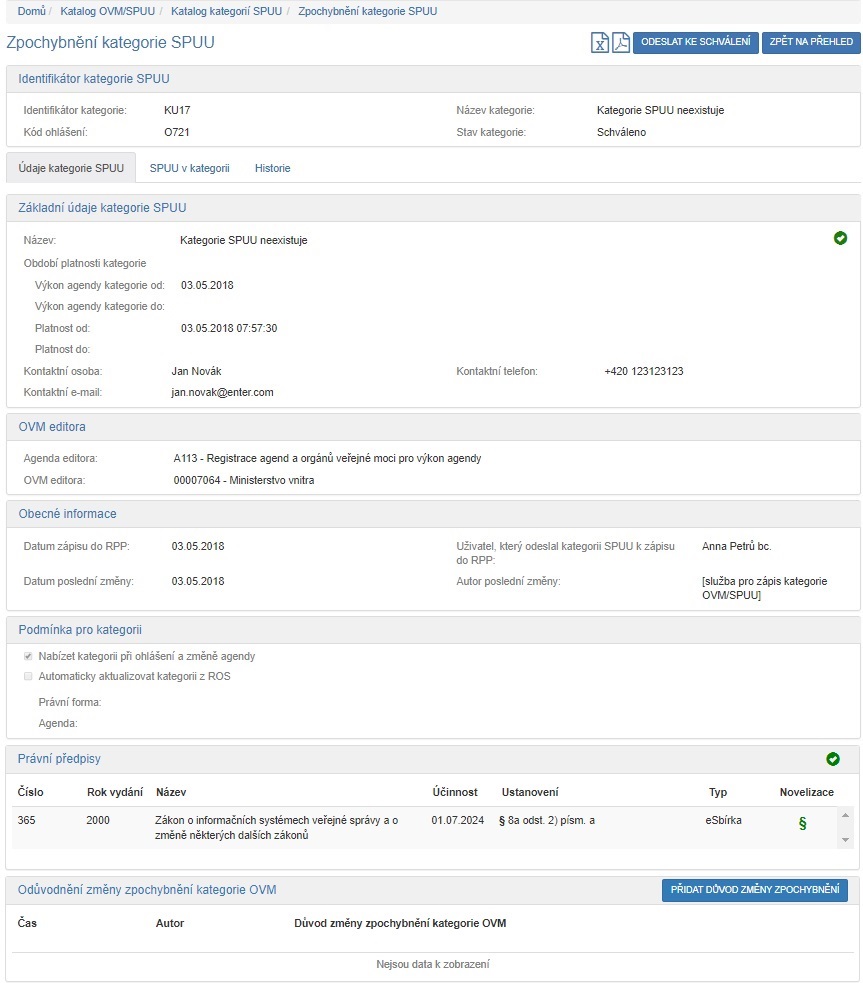863x983 pixels.
Task: Switch to the 'SPUU v kategorii' tab
Action: [189, 168]
